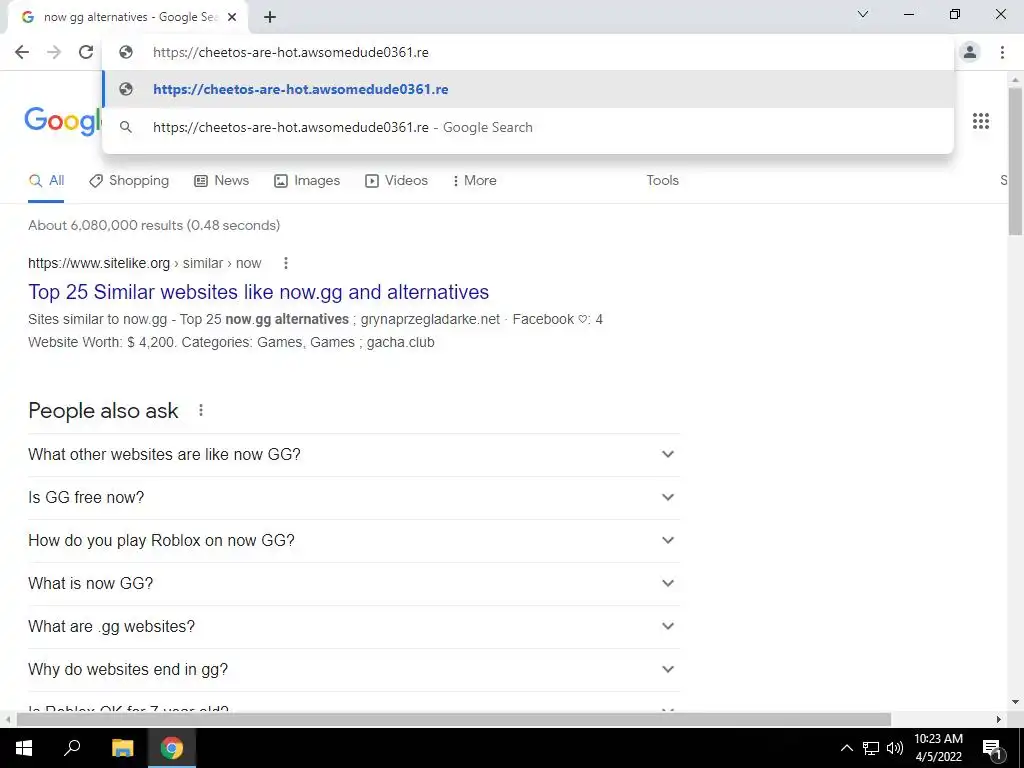Reload the page with the refresh icon
Screen dimensions: 1024x768
86,52
